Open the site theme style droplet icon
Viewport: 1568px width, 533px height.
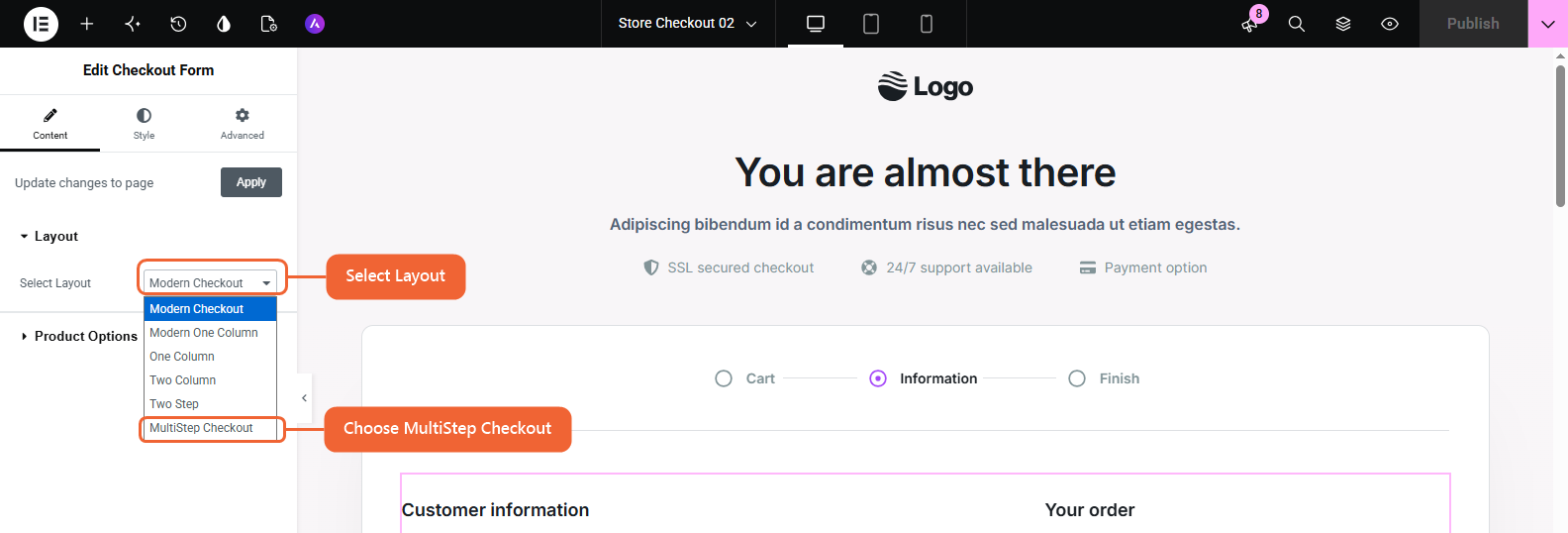click(x=224, y=24)
